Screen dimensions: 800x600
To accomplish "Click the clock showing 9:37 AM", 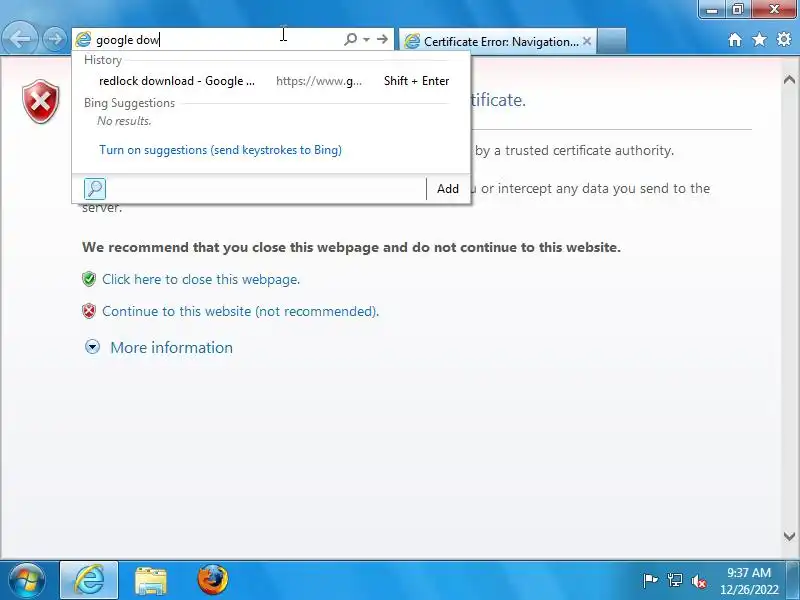I will 749,572.
